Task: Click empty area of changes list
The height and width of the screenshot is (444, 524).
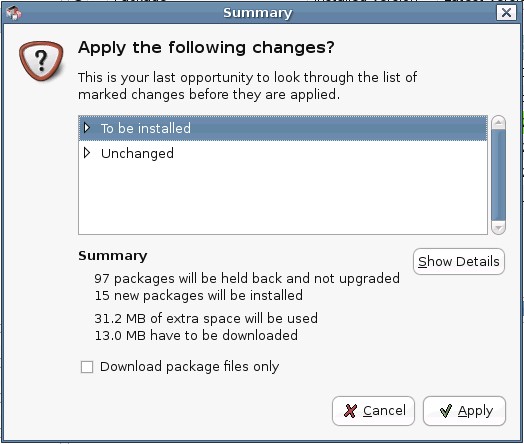Action: click(283, 200)
